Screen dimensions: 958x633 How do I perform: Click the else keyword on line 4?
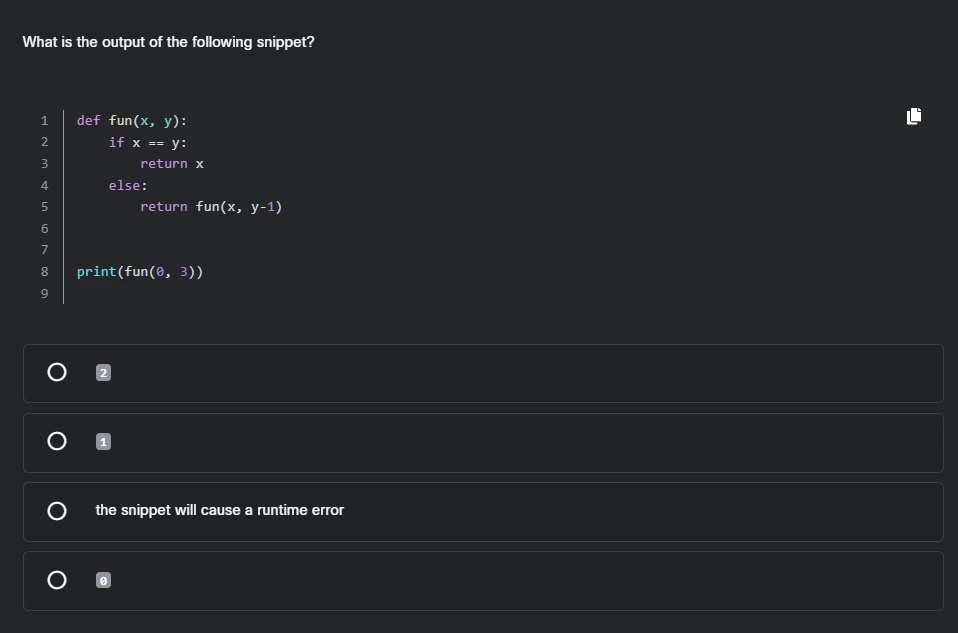(126, 185)
